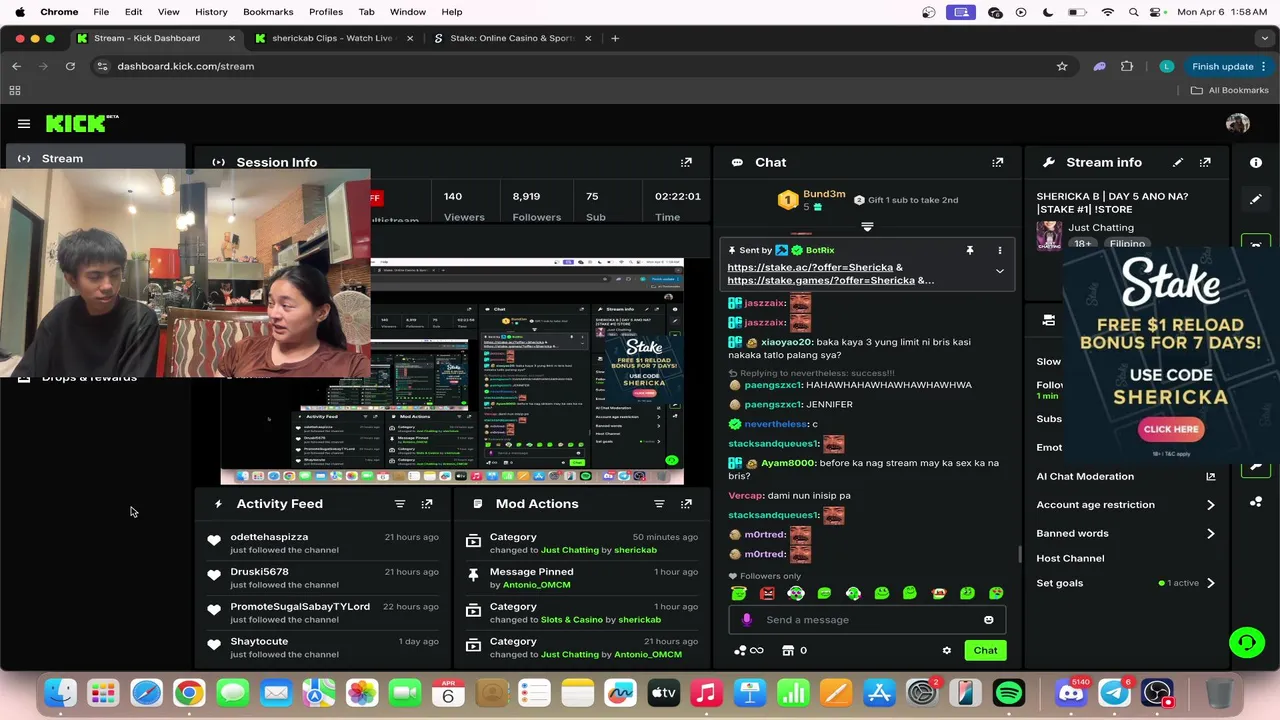Expand the pinned message chevron

point(999,271)
